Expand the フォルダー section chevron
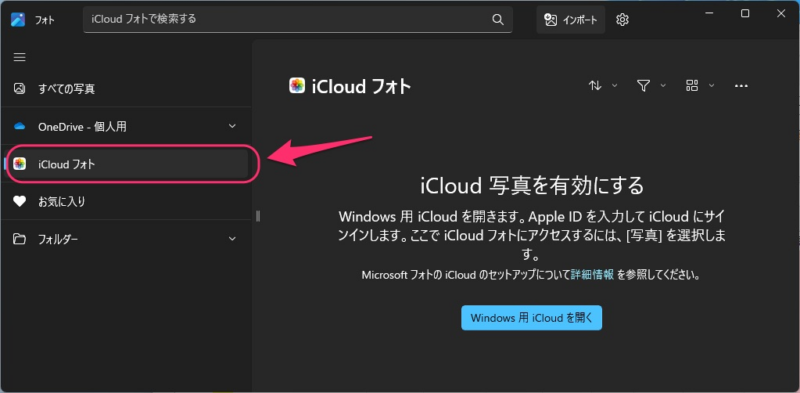800x393 pixels. coord(232,239)
